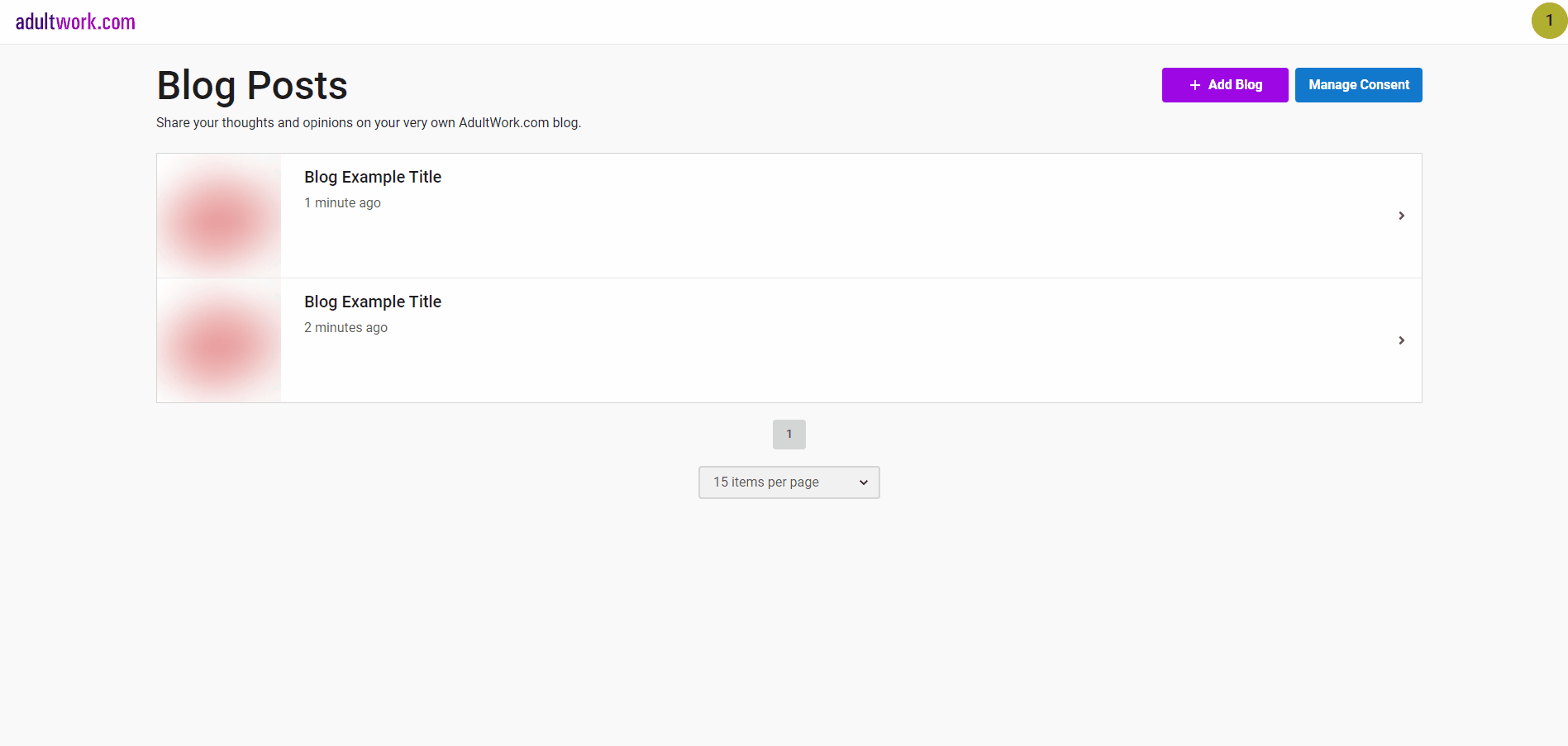Click the down arrow in the items-per-page selector
Image resolution: width=1568 pixels, height=746 pixels.
[x=863, y=482]
